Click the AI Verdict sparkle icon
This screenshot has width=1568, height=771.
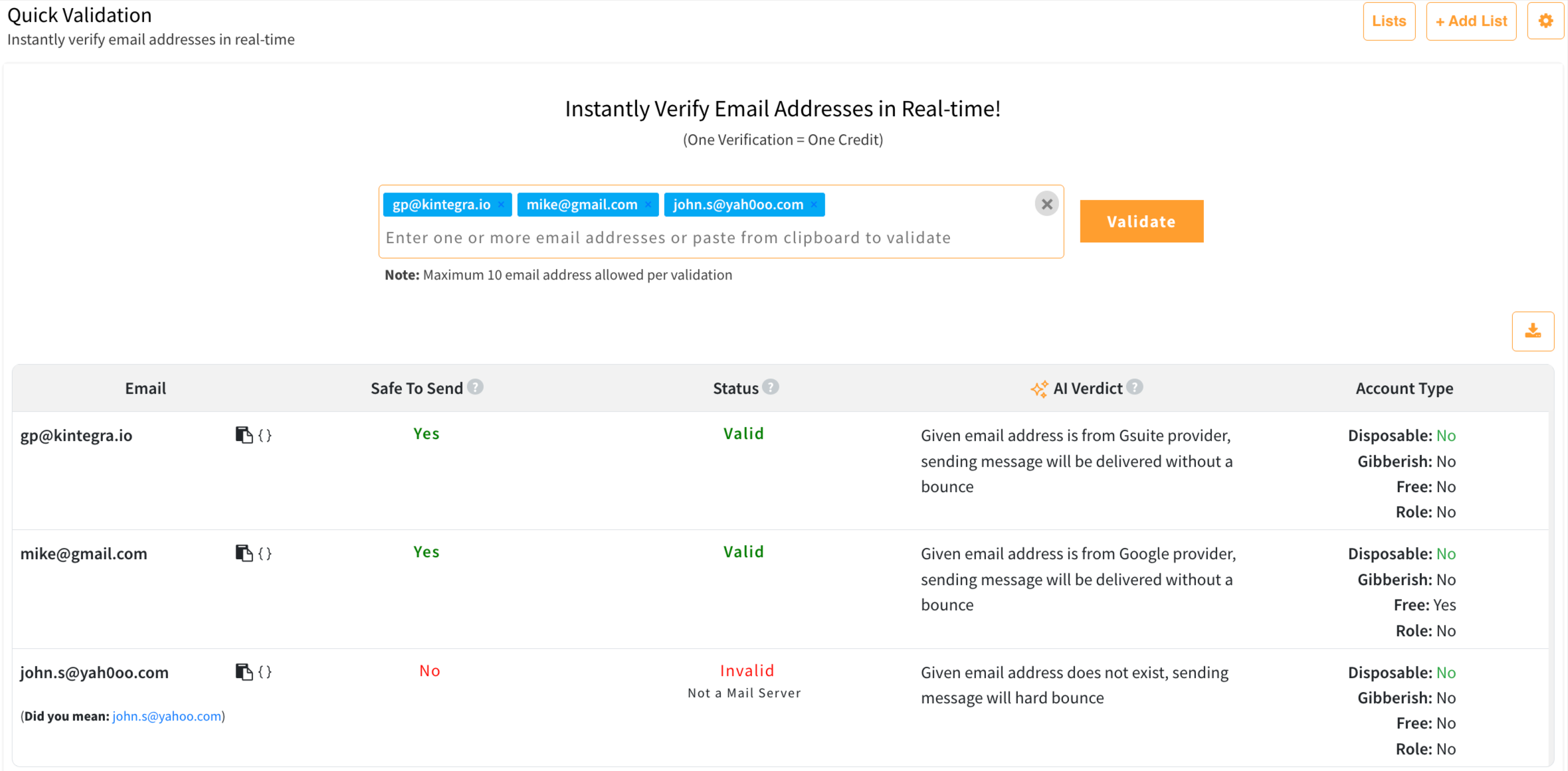pyautogui.click(x=1038, y=388)
